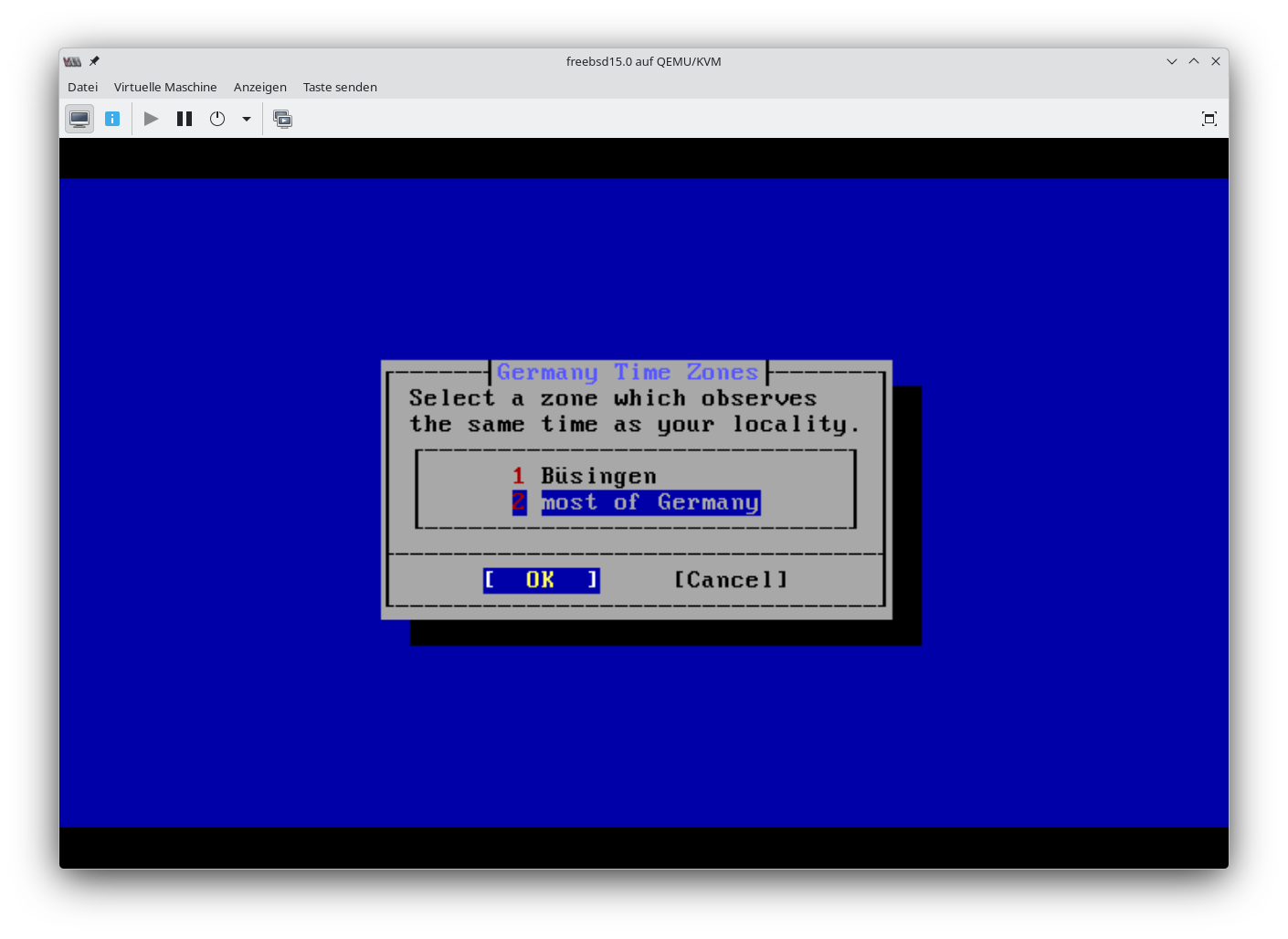Expand the shutdown options dropdown arrow
1288x939 pixels.
coord(247,119)
